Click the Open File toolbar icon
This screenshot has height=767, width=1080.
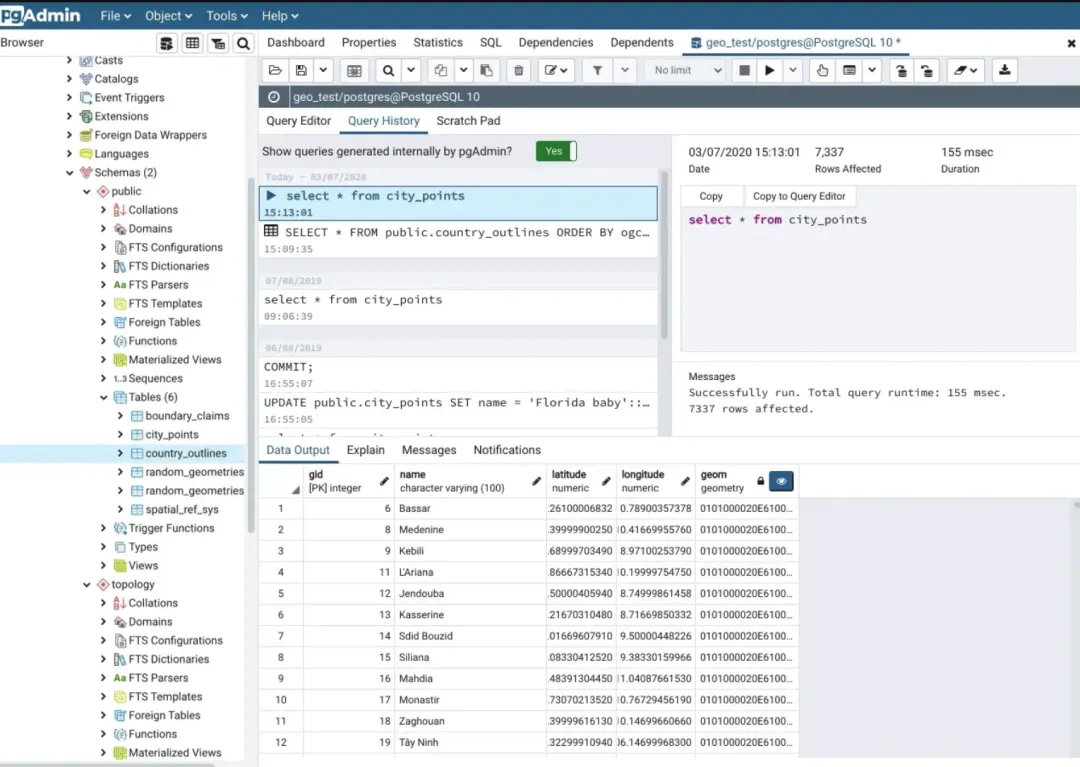click(x=275, y=71)
